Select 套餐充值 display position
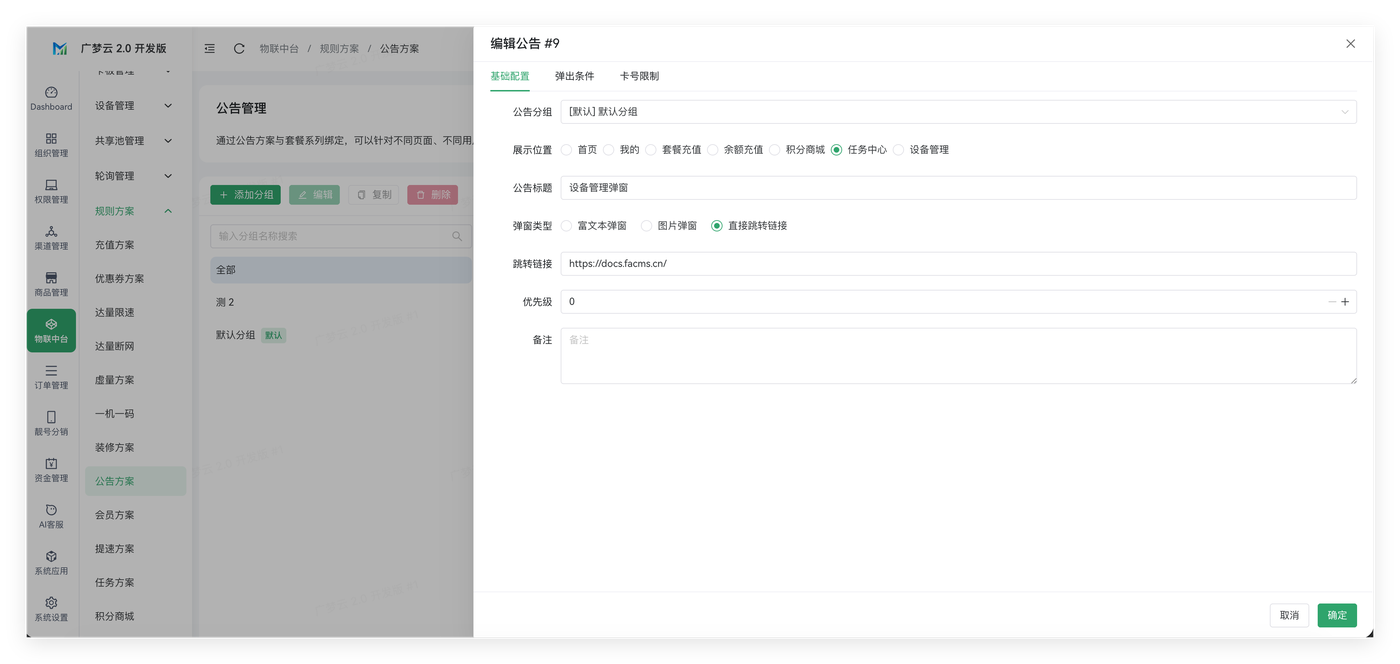This screenshot has width=1400, height=664. (x=673, y=150)
